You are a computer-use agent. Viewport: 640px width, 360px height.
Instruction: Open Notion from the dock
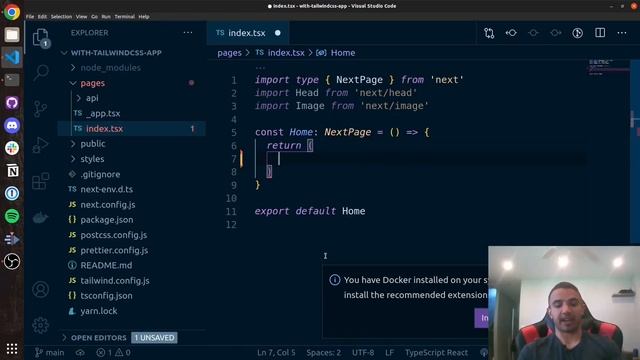point(12,171)
